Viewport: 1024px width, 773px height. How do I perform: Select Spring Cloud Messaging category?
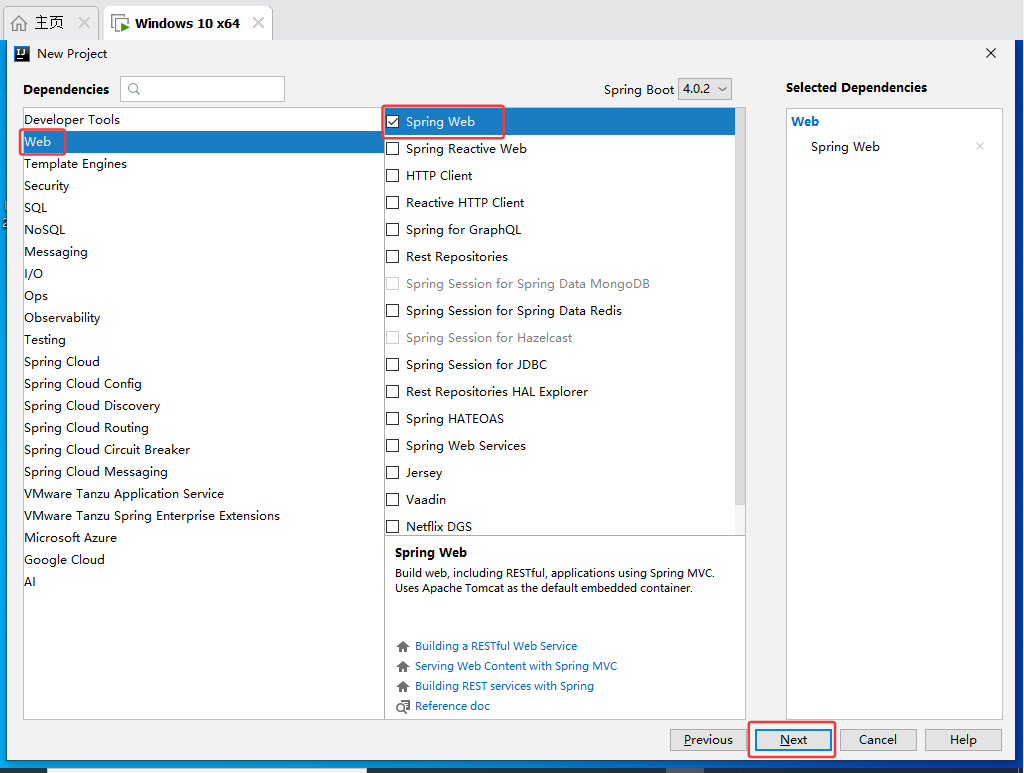pos(203,471)
